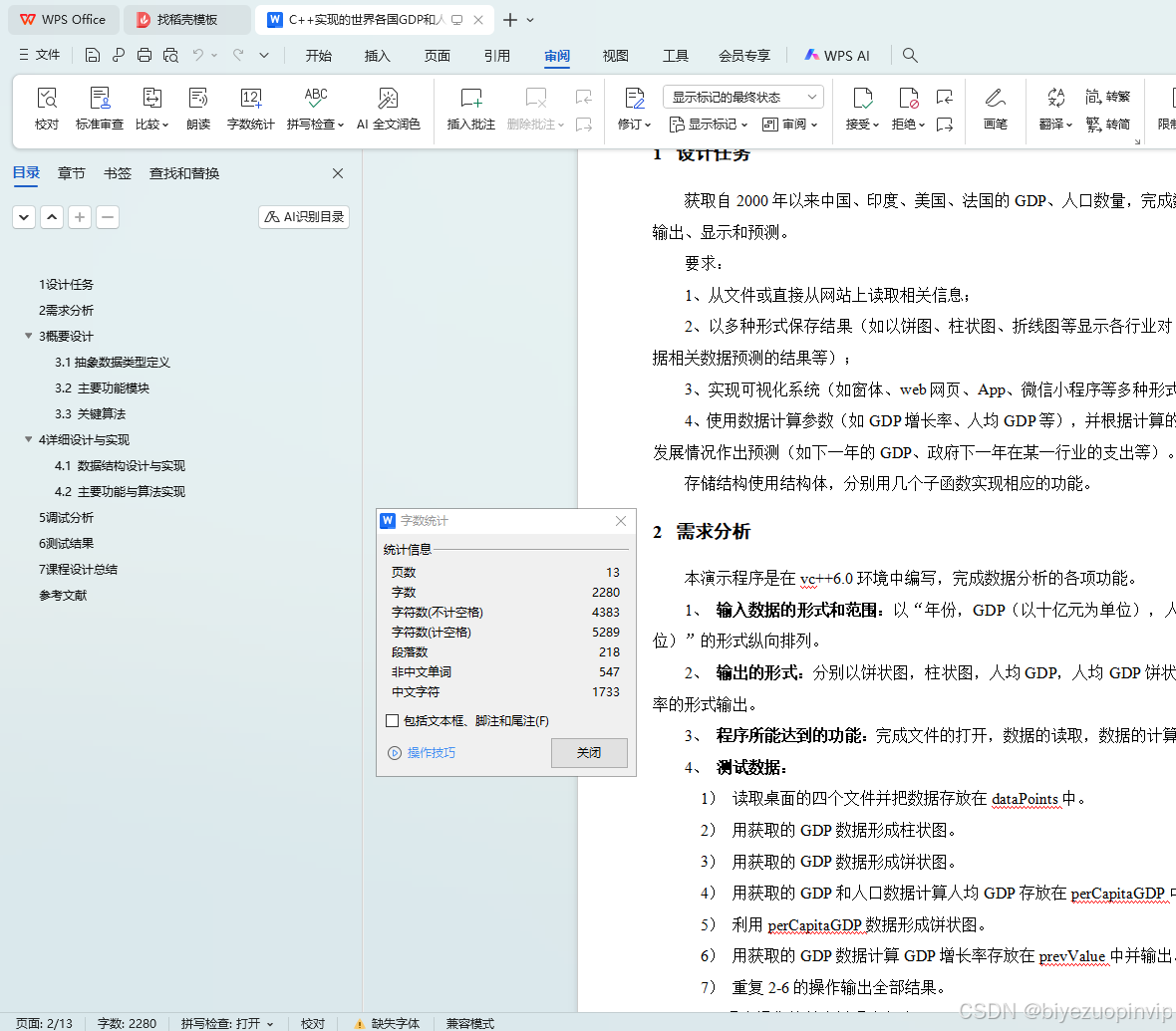Viewport: 1176px width, 1031px height.
Task: Switch to the 找稻壳模板 tab
Action: pyautogui.click(x=186, y=20)
